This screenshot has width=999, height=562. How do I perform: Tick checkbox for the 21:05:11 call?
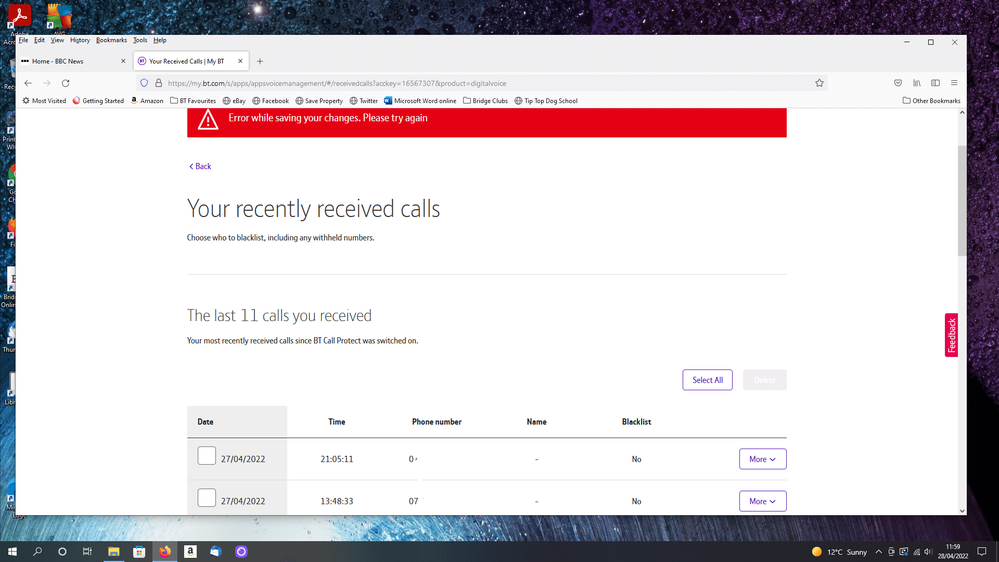click(206, 456)
